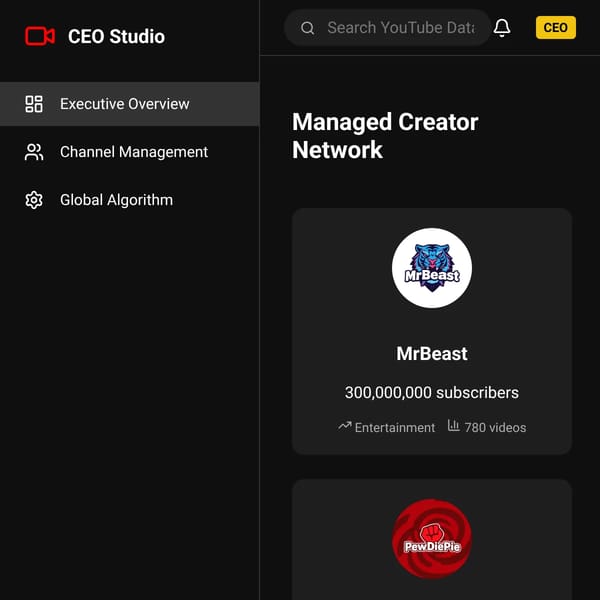The width and height of the screenshot is (600, 600).
Task: Click the bar chart icon beside 780 videos
Action: 453,426
